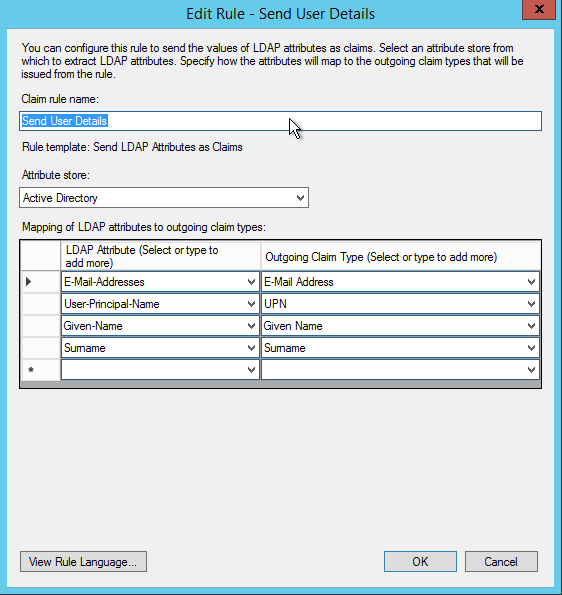Open the UPN outgoing claim type dropdown
Image resolution: width=562 pixels, height=595 pixels.
pyautogui.click(x=531, y=304)
